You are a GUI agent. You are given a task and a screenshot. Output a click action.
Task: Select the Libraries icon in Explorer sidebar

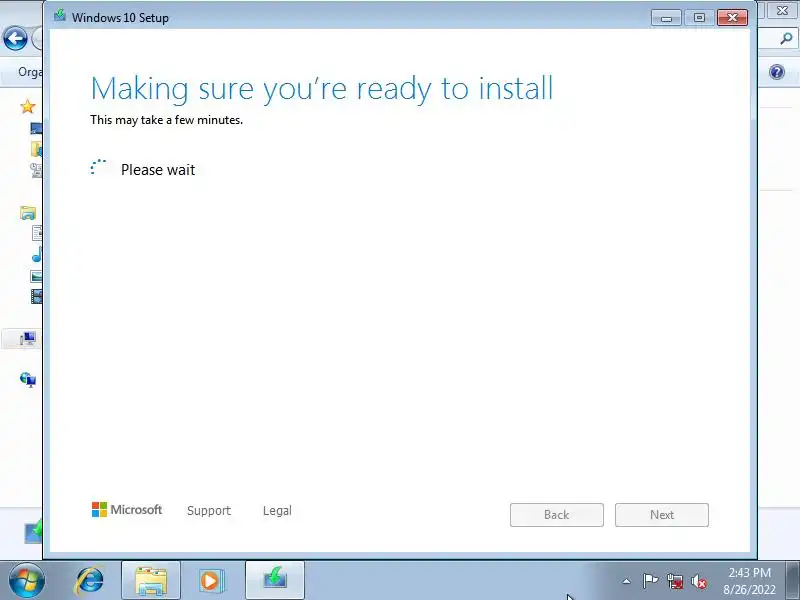point(28,213)
